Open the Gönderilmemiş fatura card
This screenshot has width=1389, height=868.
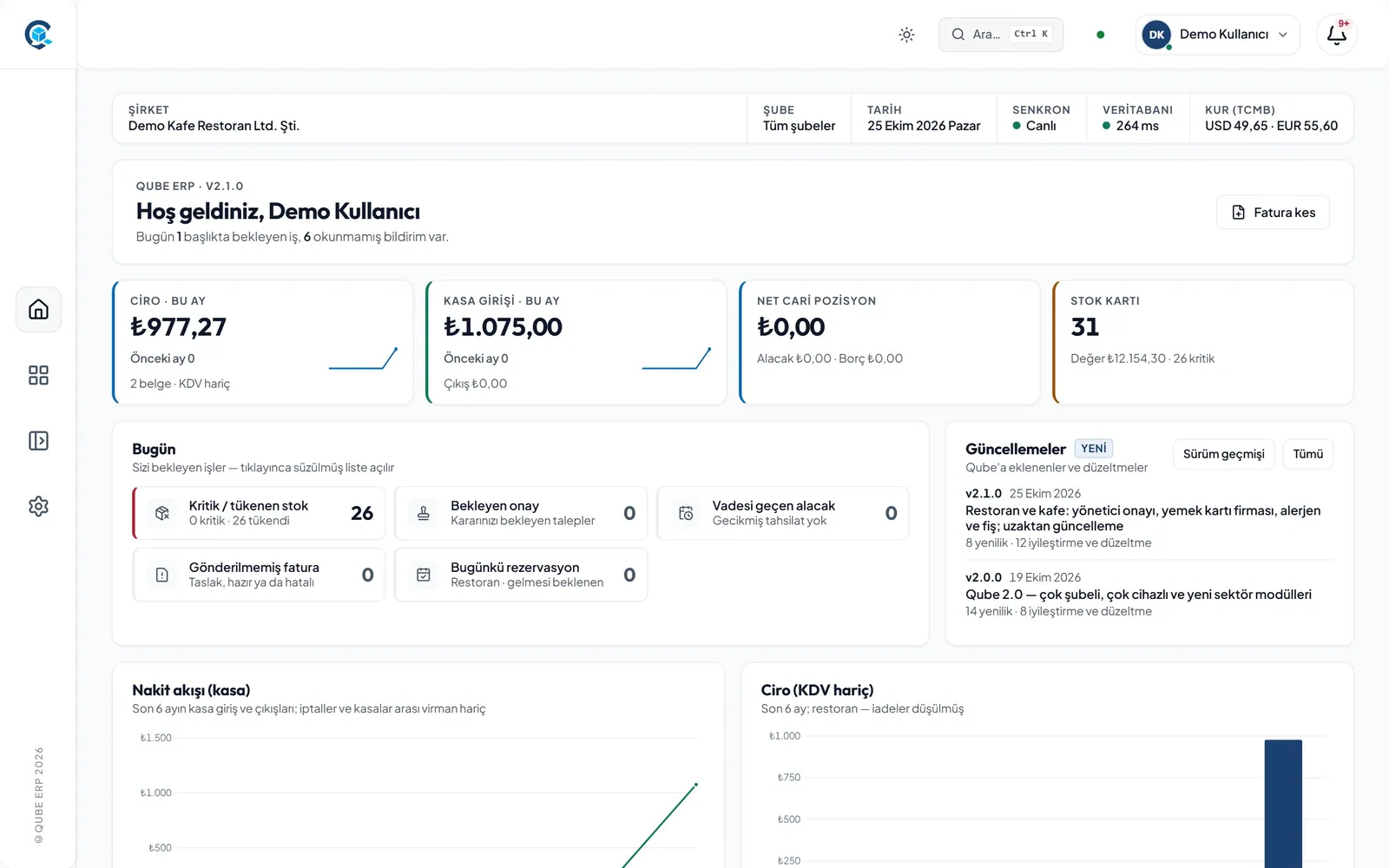coord(259,575)
